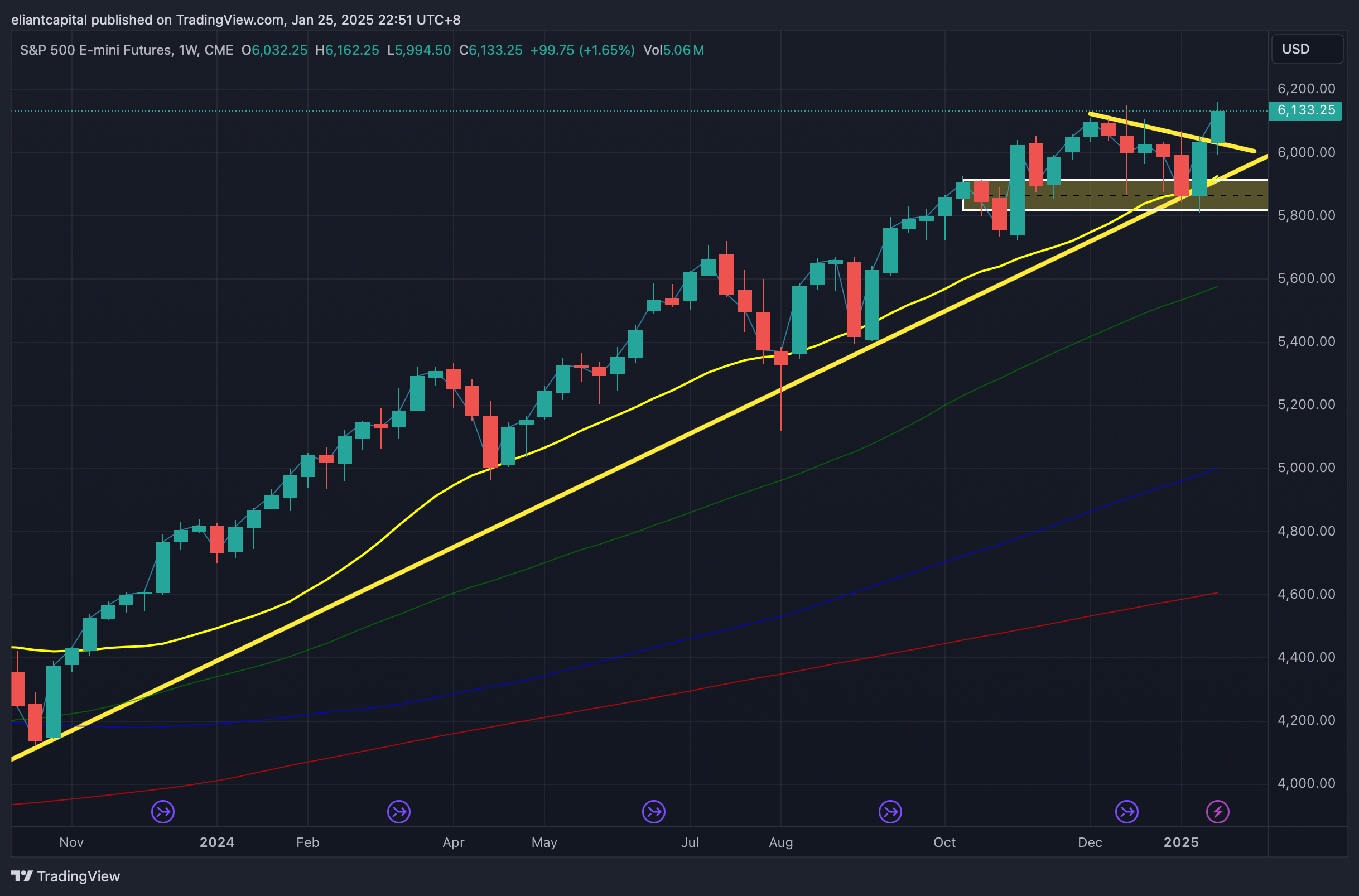Screen dimensions: 1359x896
Task: Click the red moving average line
Action: pyautogui.click(x=571, y=712)
